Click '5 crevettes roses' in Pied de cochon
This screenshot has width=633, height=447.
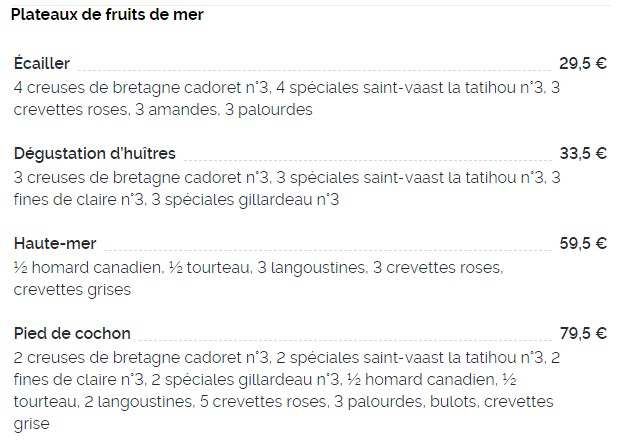click(263, 402)
